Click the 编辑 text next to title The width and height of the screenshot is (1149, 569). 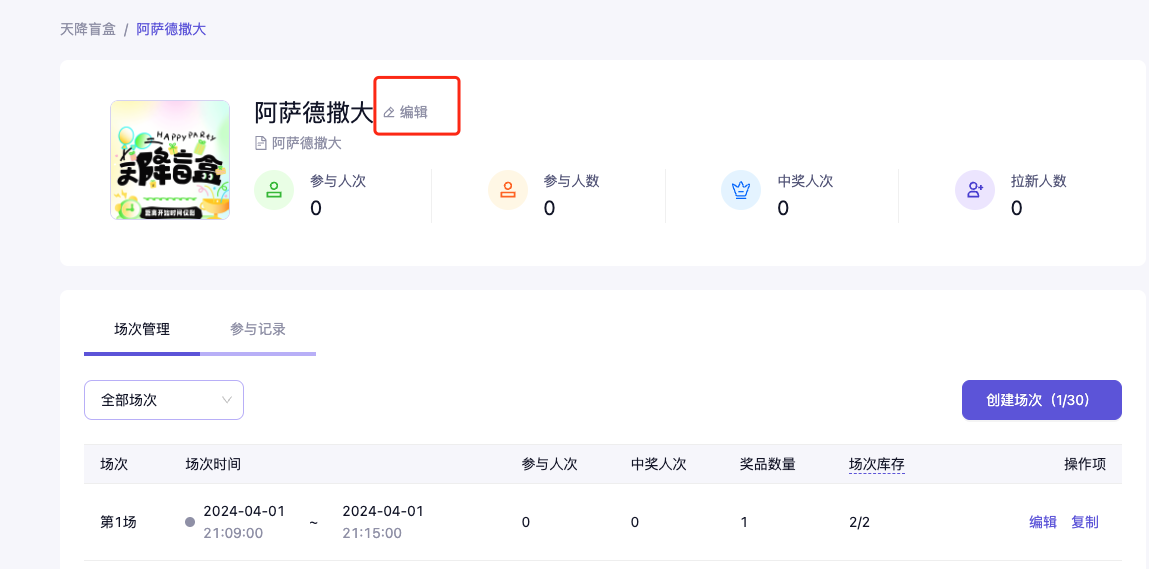click(414, 113)
